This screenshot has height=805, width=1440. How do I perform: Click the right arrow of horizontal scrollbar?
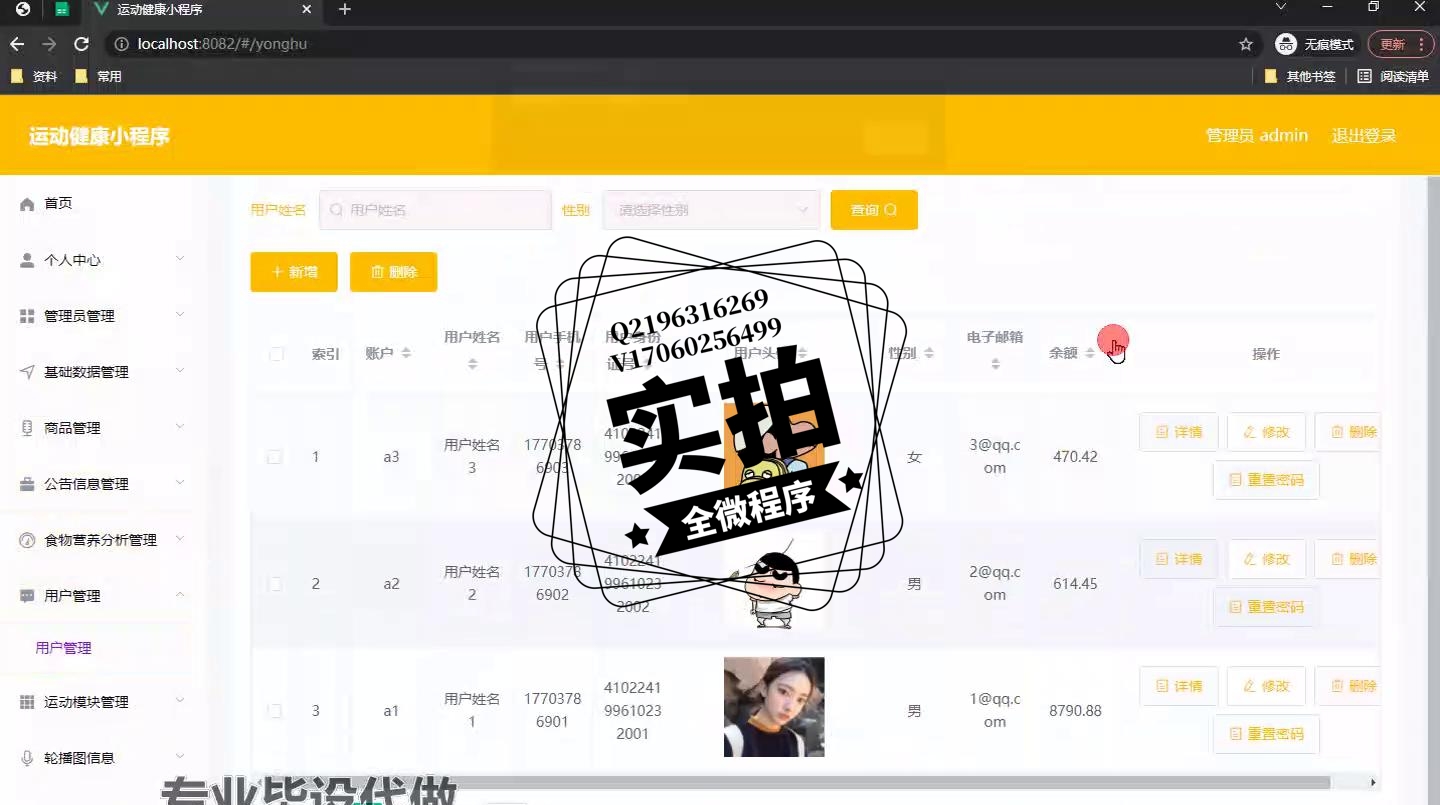(1373, 782)
